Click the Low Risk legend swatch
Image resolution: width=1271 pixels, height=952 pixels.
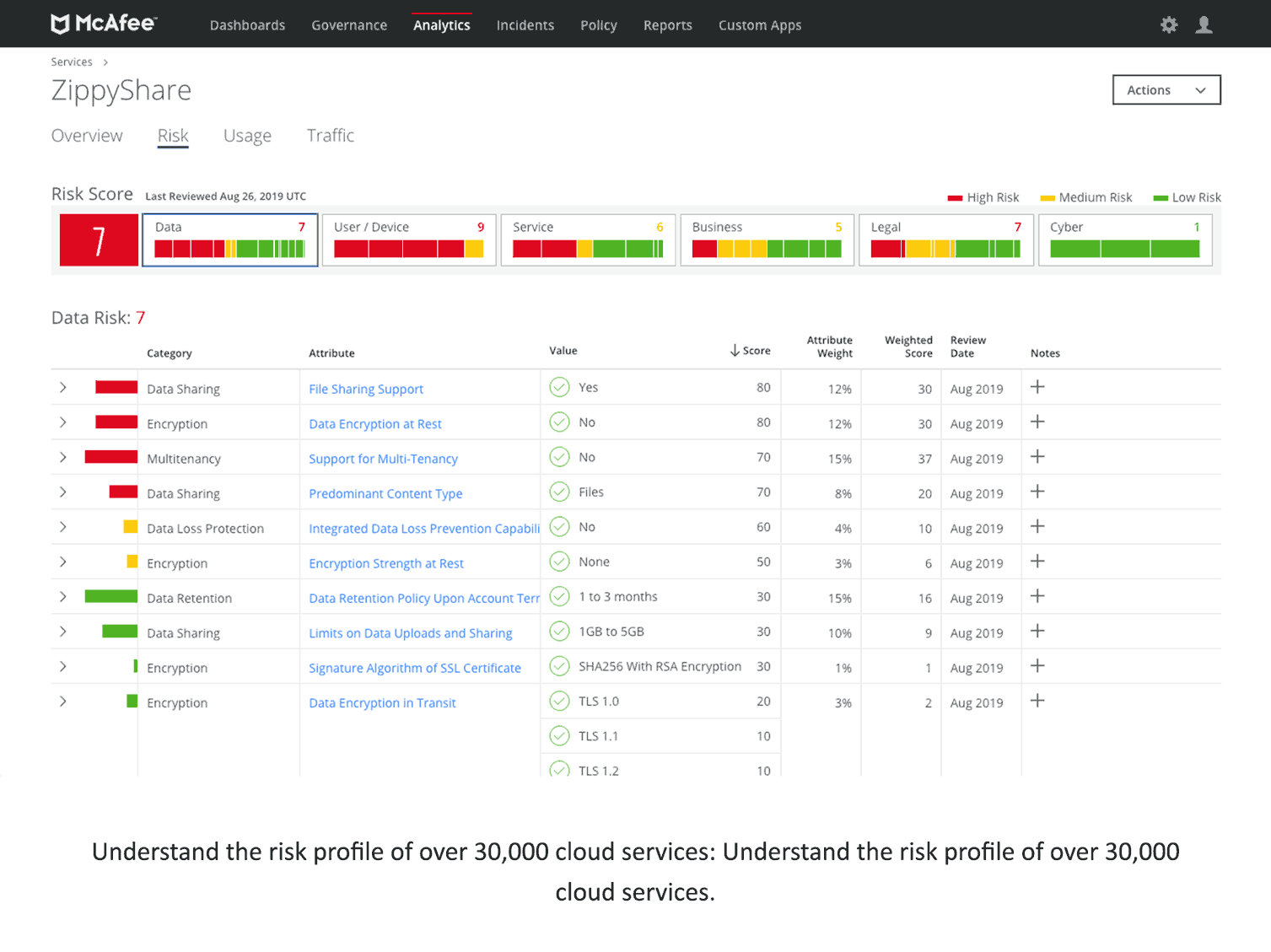[x=1161, y=198]
